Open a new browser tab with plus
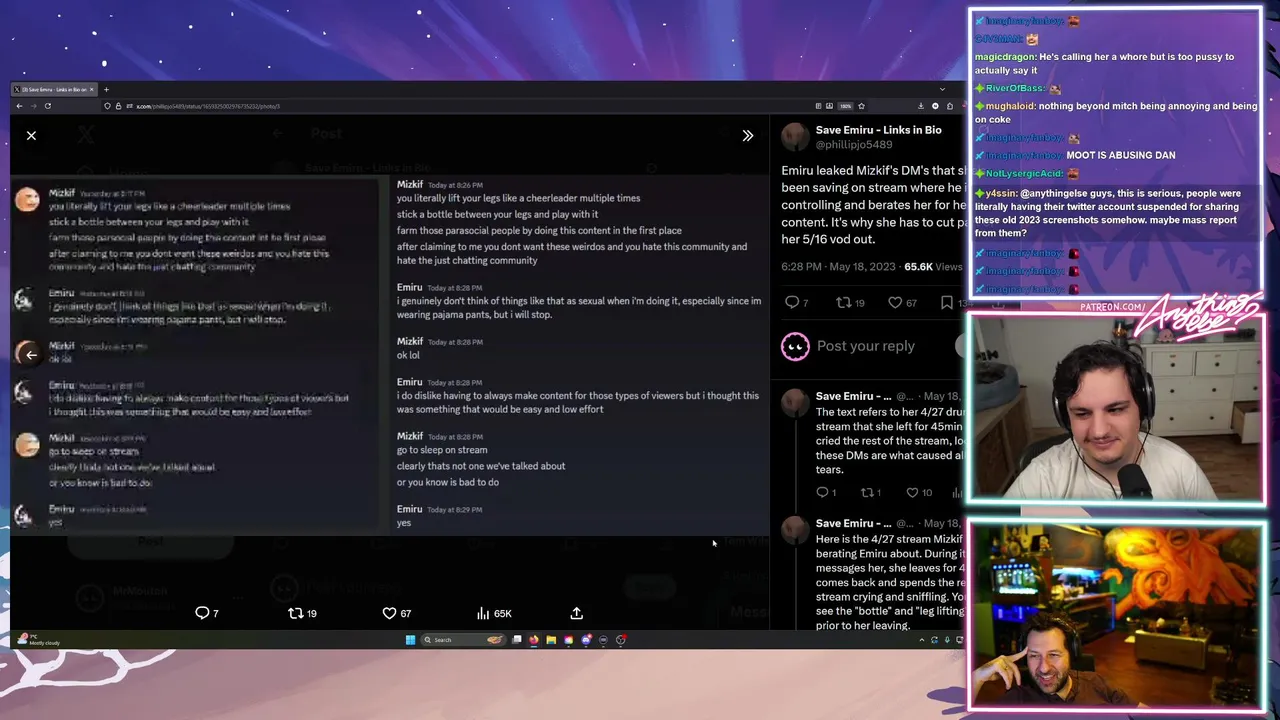 pos(106,89)
